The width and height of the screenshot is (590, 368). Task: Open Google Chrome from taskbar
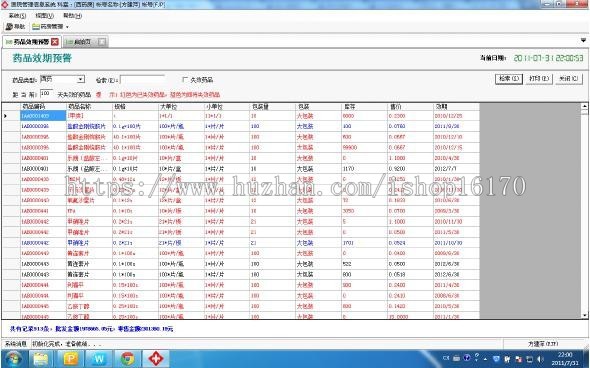pyautogui.click(x=128, y=359)
